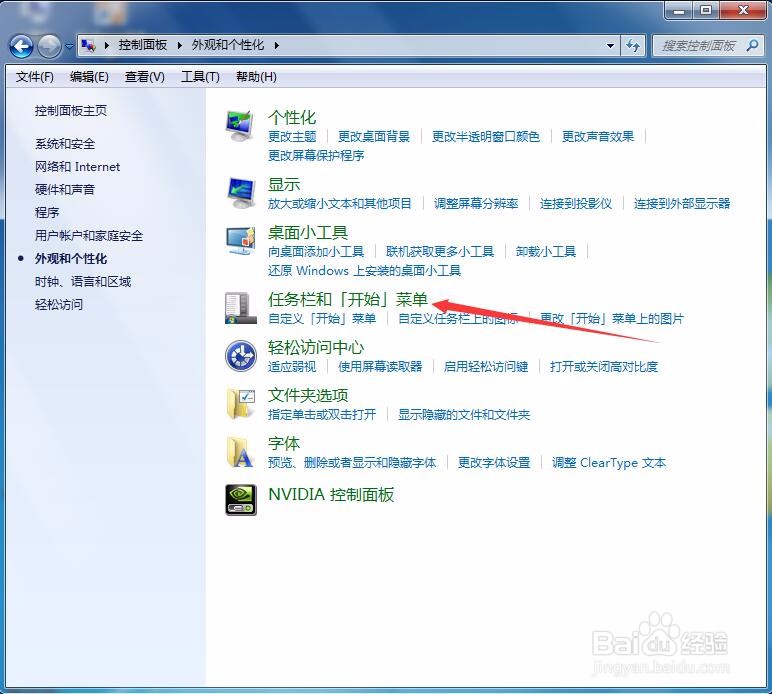Open 时钟、语言和区域 in the sidebar
Viewport: 772px width, 694px height.
(x=83, y=282)
